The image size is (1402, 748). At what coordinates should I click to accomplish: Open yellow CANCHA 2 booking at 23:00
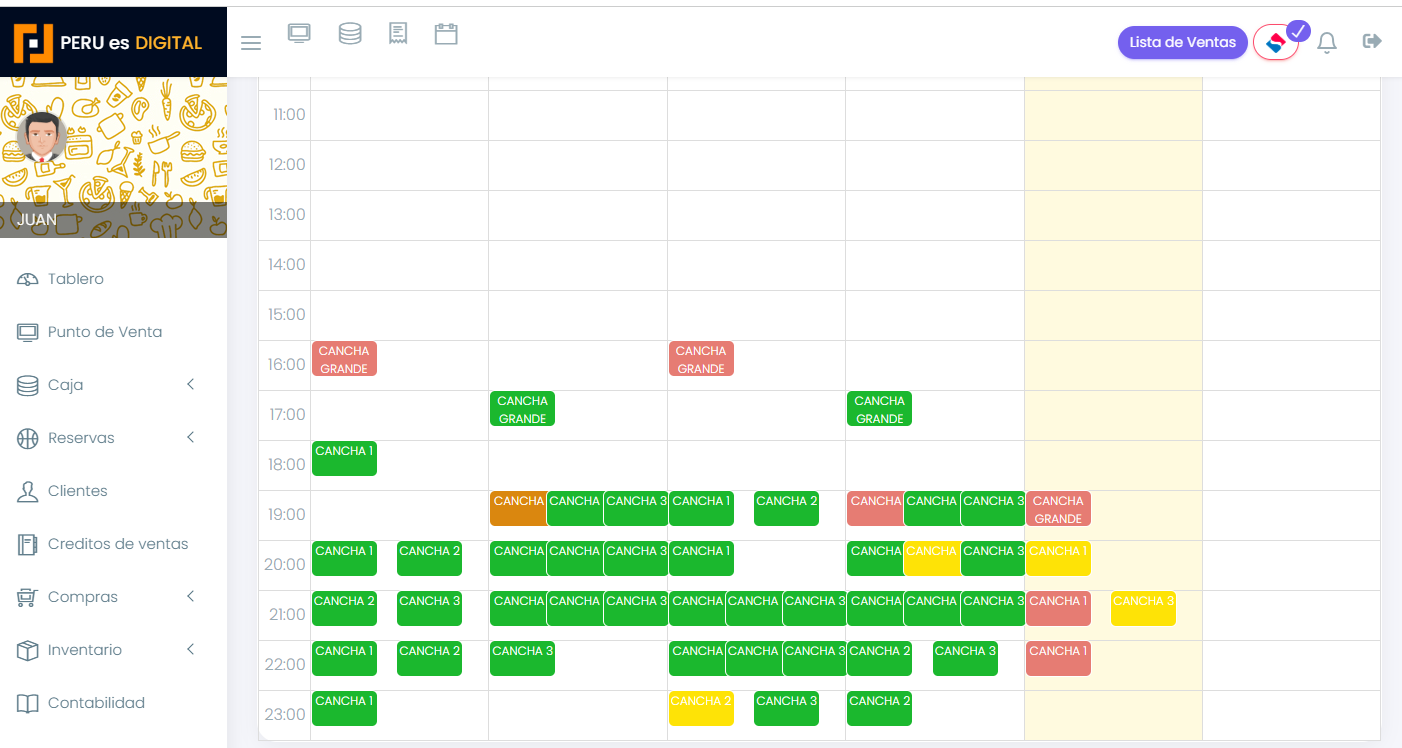pos(701,709)
